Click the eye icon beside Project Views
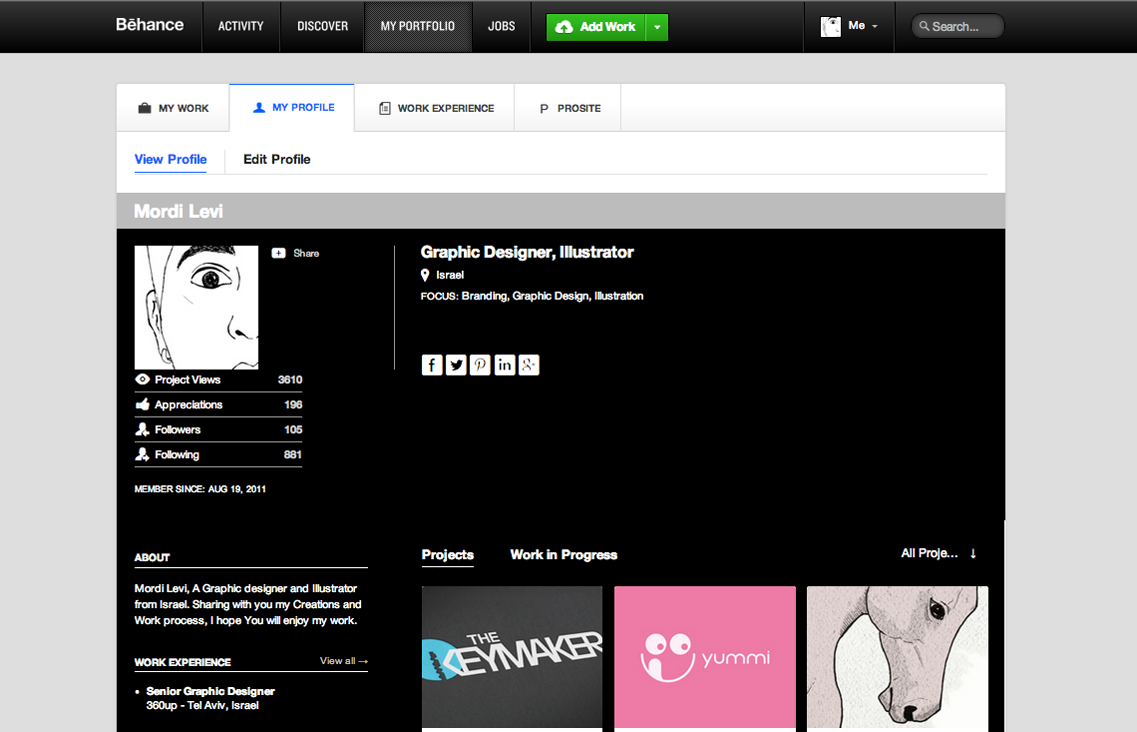Viewport: 1137px width, 732px height. click(x=142, y=379)
